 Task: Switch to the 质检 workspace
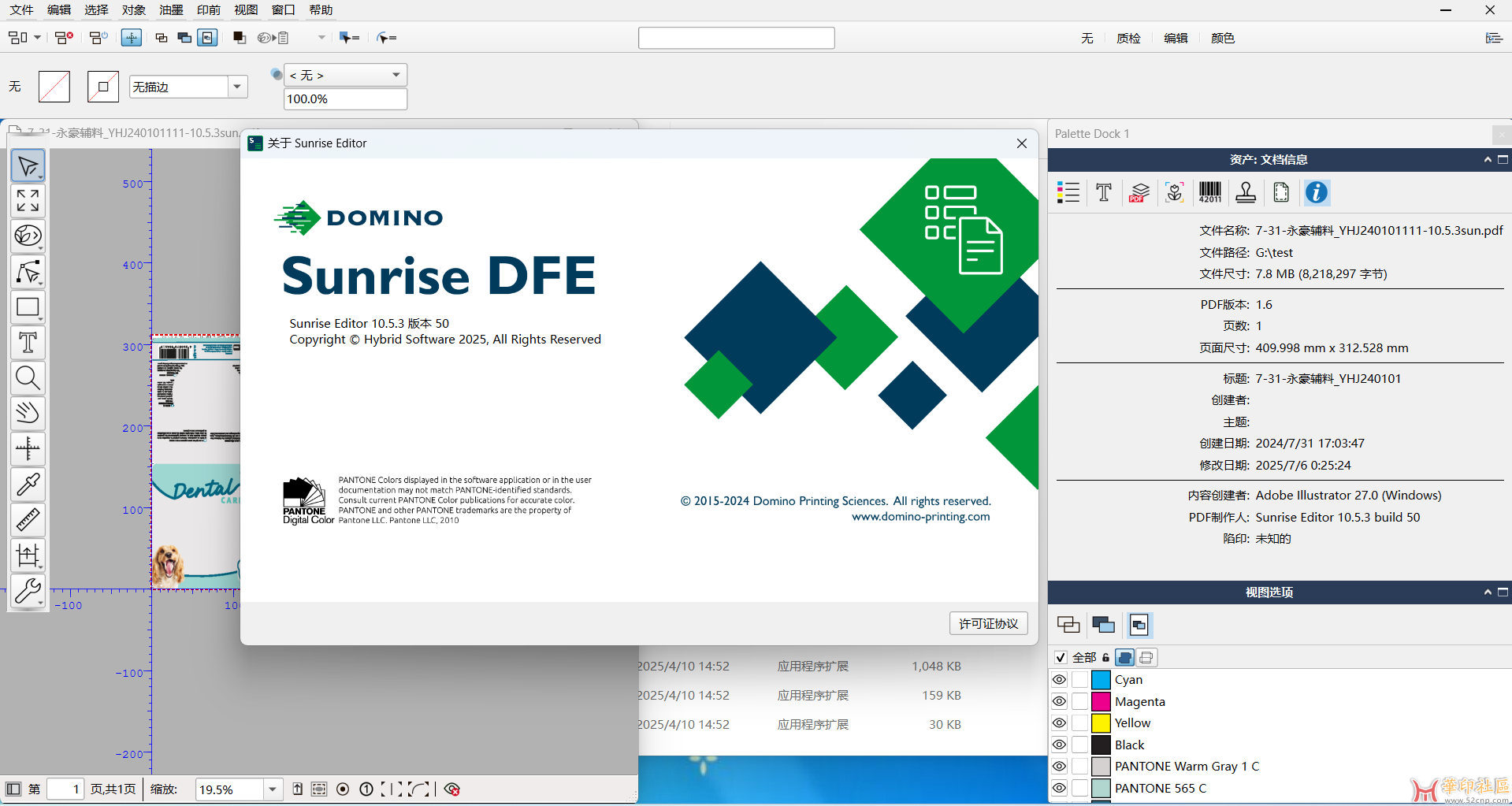(1128, 38)
